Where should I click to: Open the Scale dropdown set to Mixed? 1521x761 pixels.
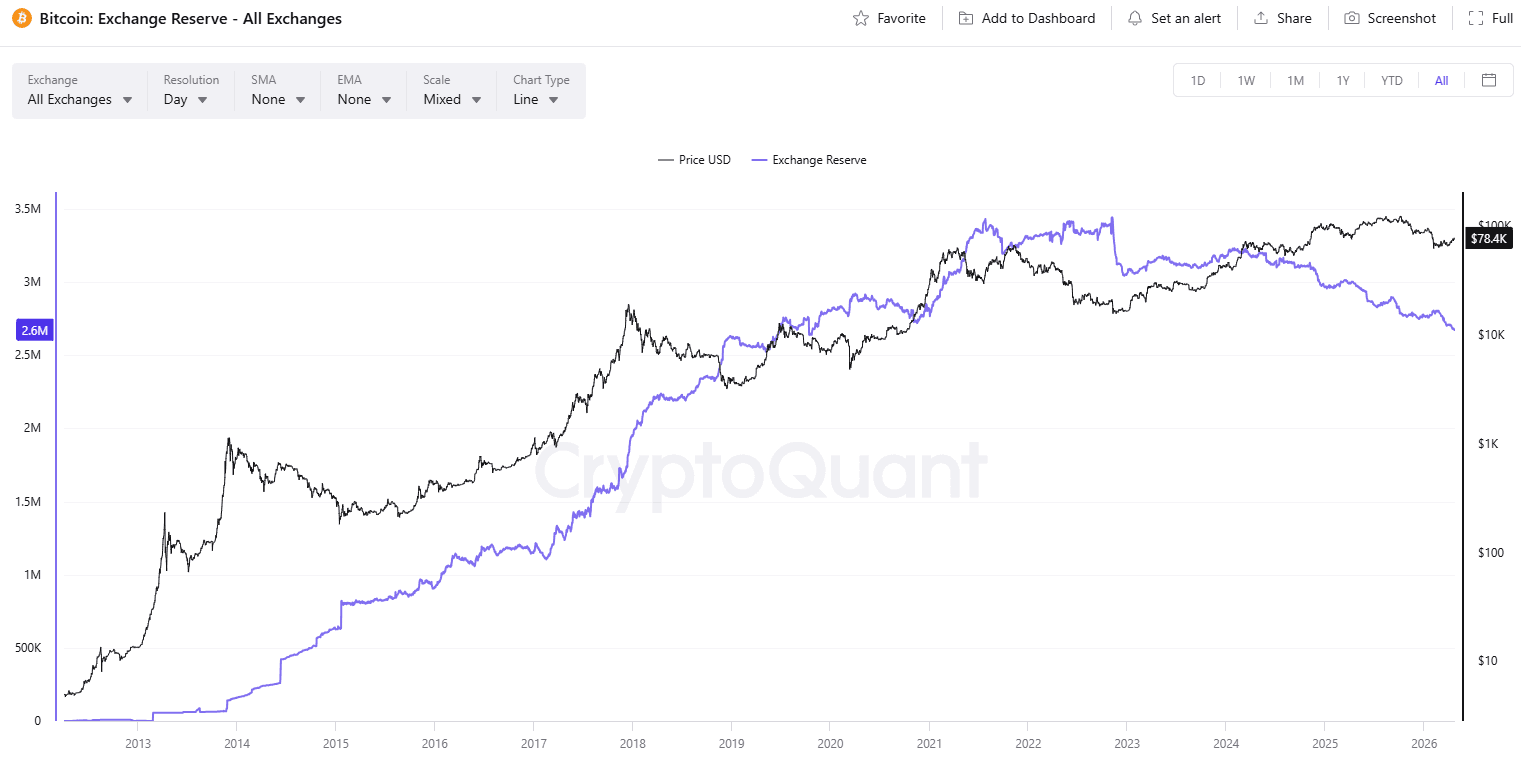[x=451, y=99]
